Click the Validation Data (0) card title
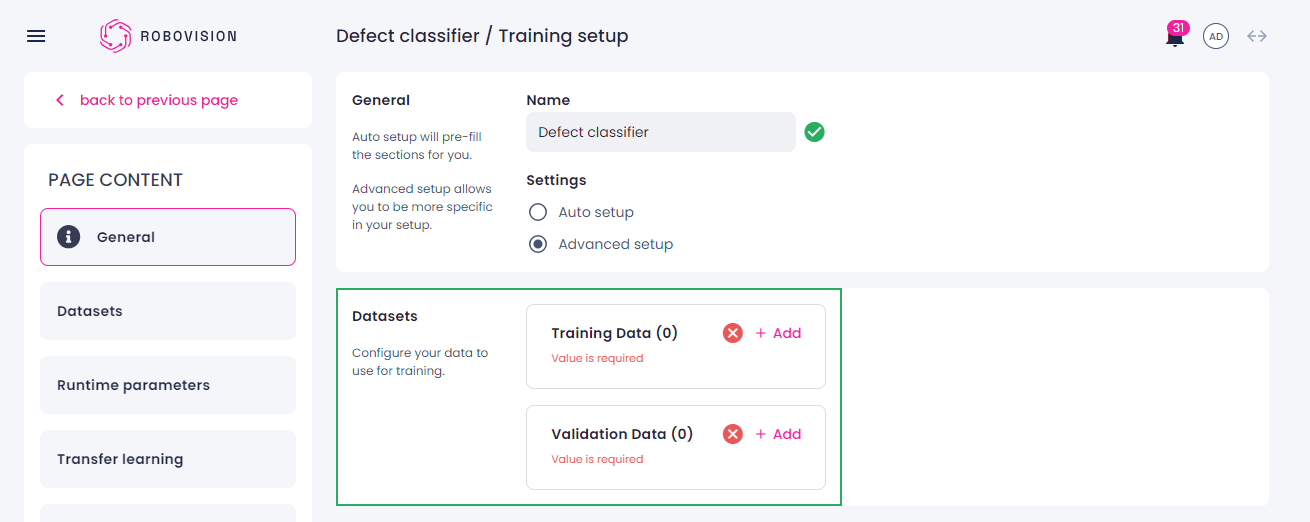Viewport: 1310px width, 522px height. 622,434
